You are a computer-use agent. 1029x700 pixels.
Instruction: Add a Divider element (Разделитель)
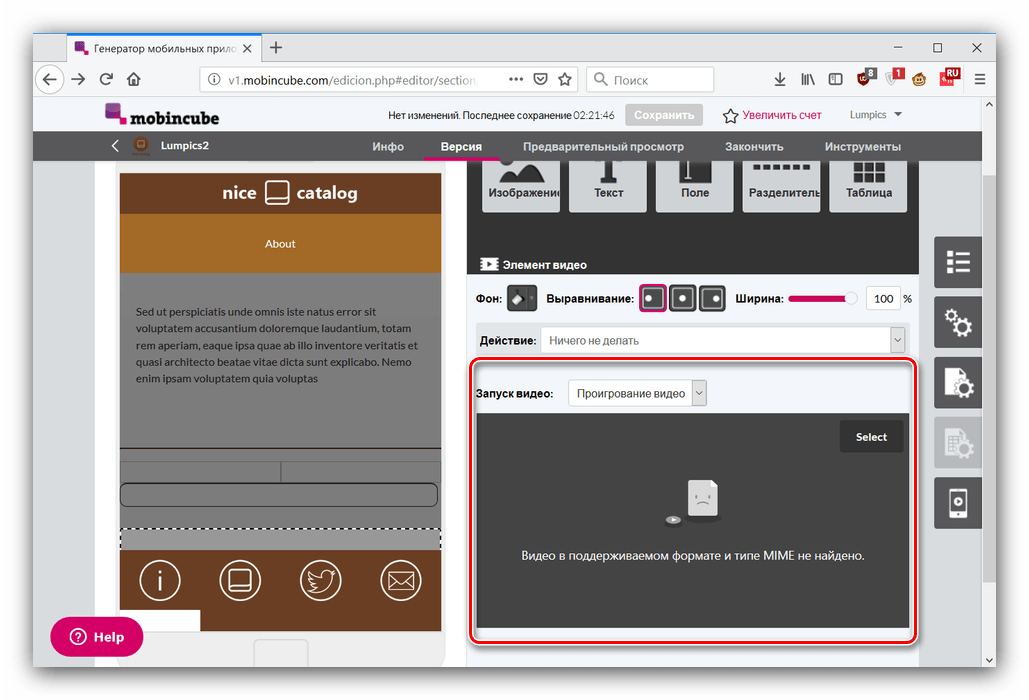pyautogui.click(x=781, y=186)
